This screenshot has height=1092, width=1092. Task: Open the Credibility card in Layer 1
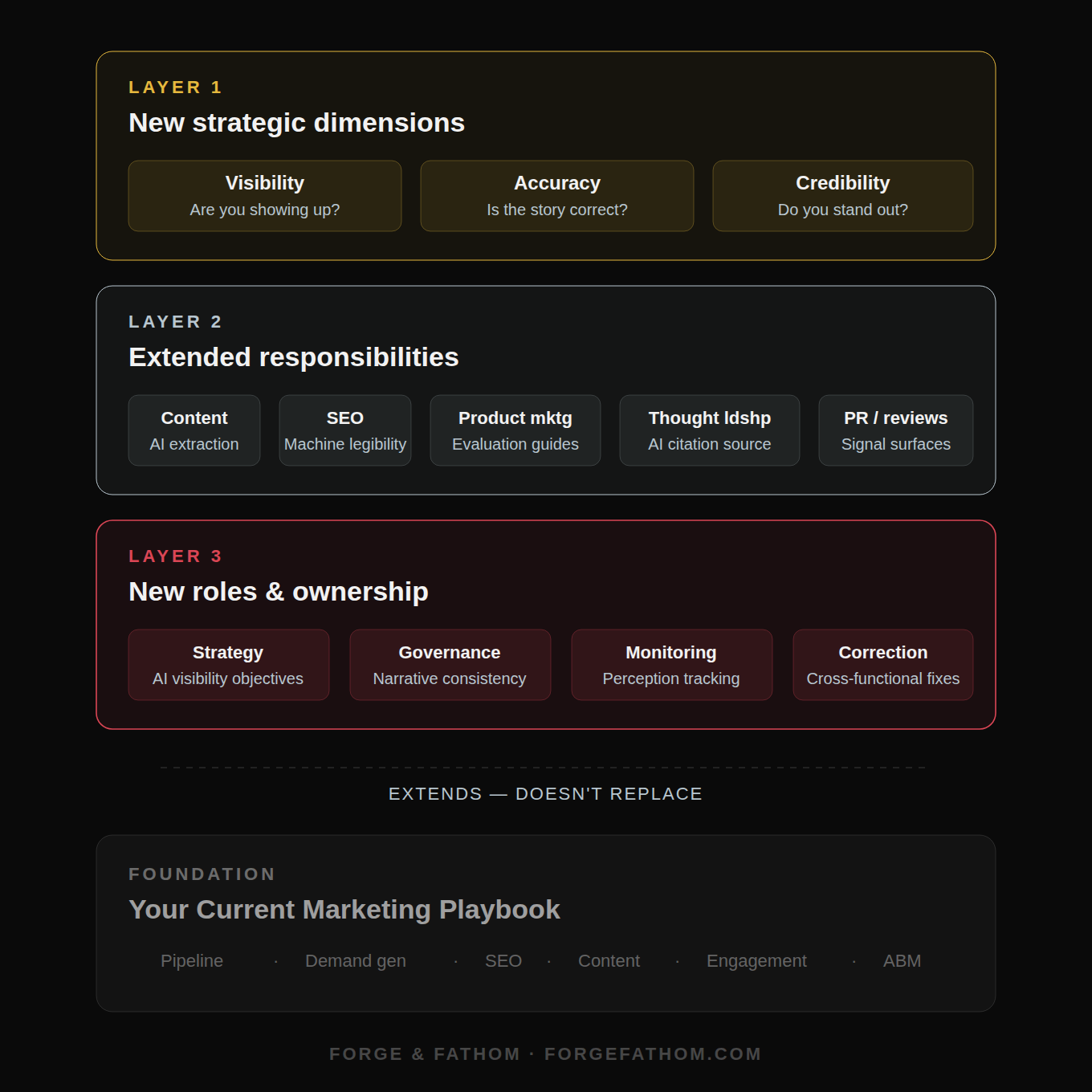(842, 195)
